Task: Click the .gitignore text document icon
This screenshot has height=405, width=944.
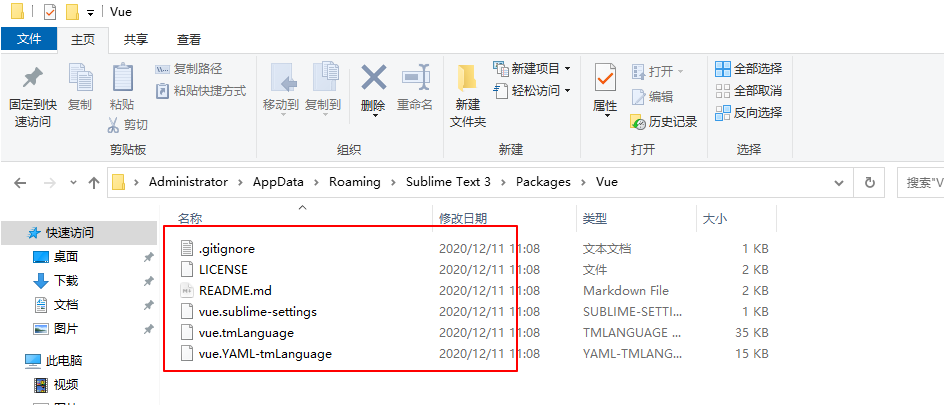Action: [188, 249]
